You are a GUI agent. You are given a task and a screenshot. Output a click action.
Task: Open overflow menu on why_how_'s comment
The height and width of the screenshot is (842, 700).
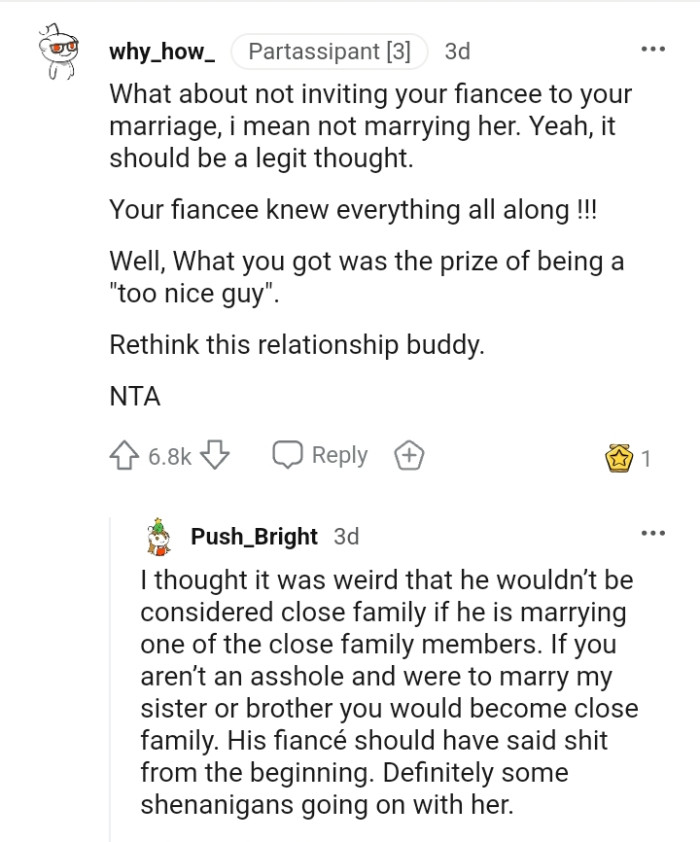tap(655, 48)
